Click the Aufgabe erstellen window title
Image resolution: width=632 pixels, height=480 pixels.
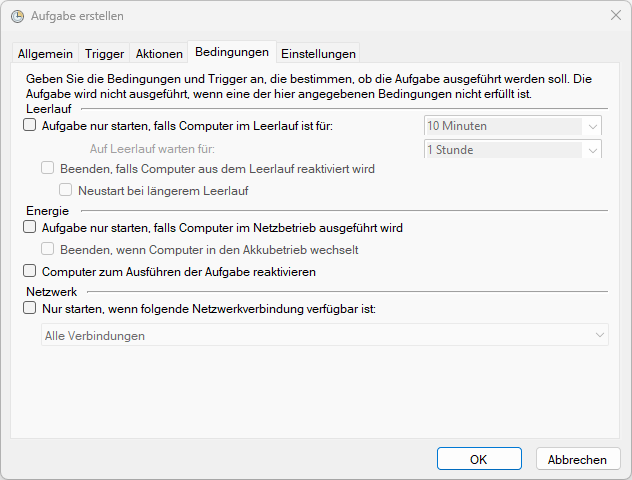click(x=77, y=16)
